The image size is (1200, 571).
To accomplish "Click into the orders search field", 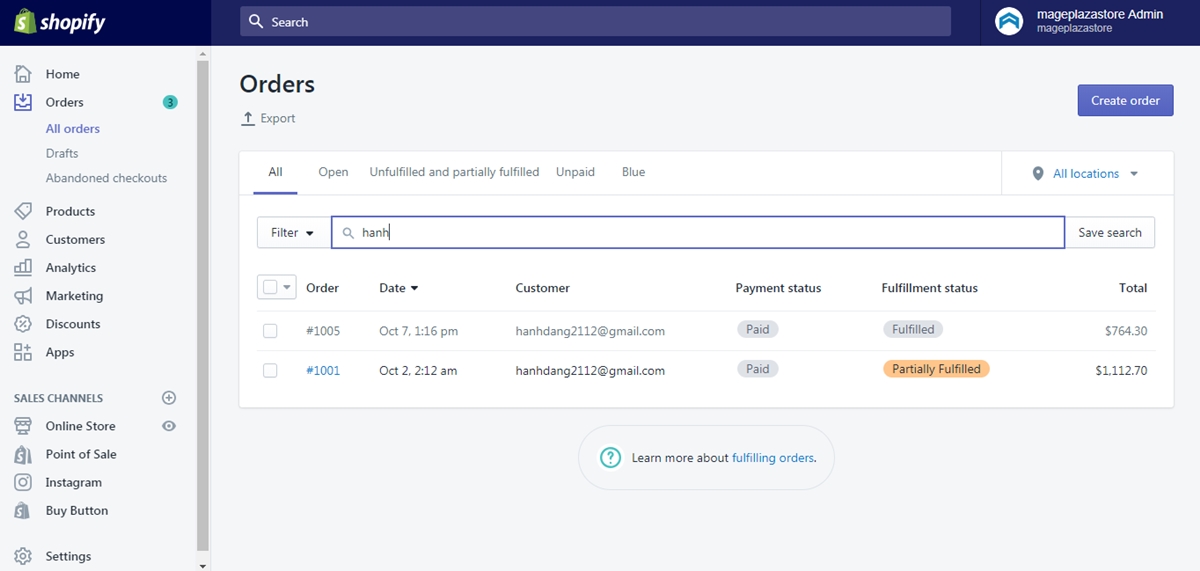I will [698, 232].
